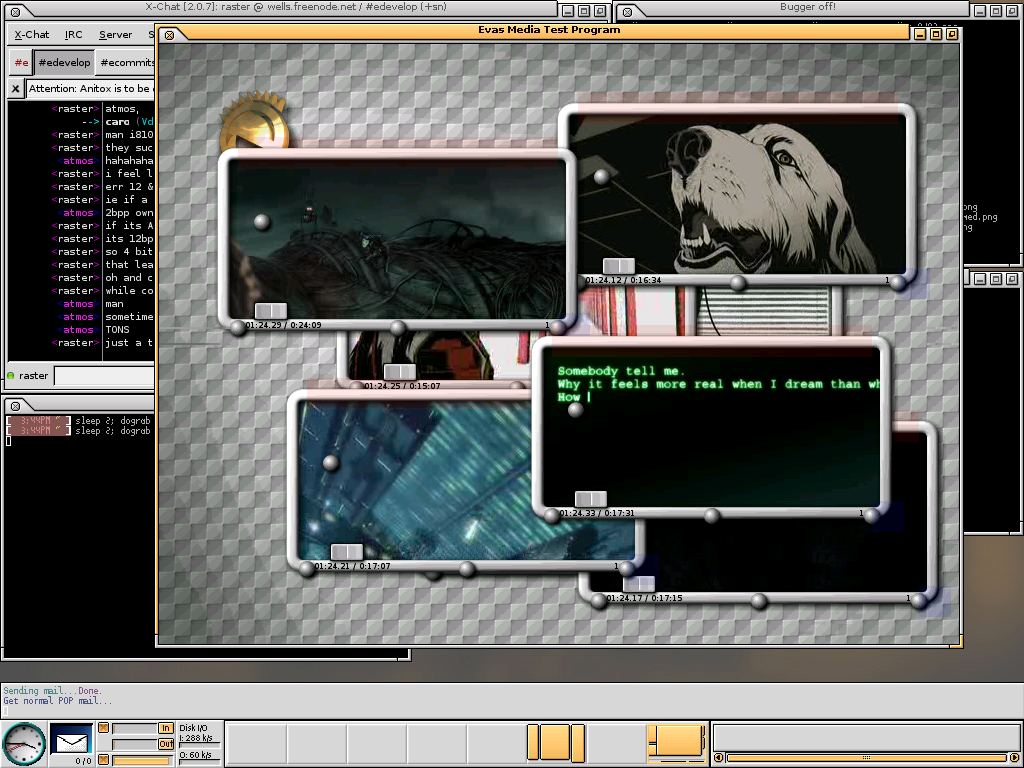Viewport: 1024px width, 768px height.
Task: Click the chat message input field next to raster
Action: [x=105, y=376]
